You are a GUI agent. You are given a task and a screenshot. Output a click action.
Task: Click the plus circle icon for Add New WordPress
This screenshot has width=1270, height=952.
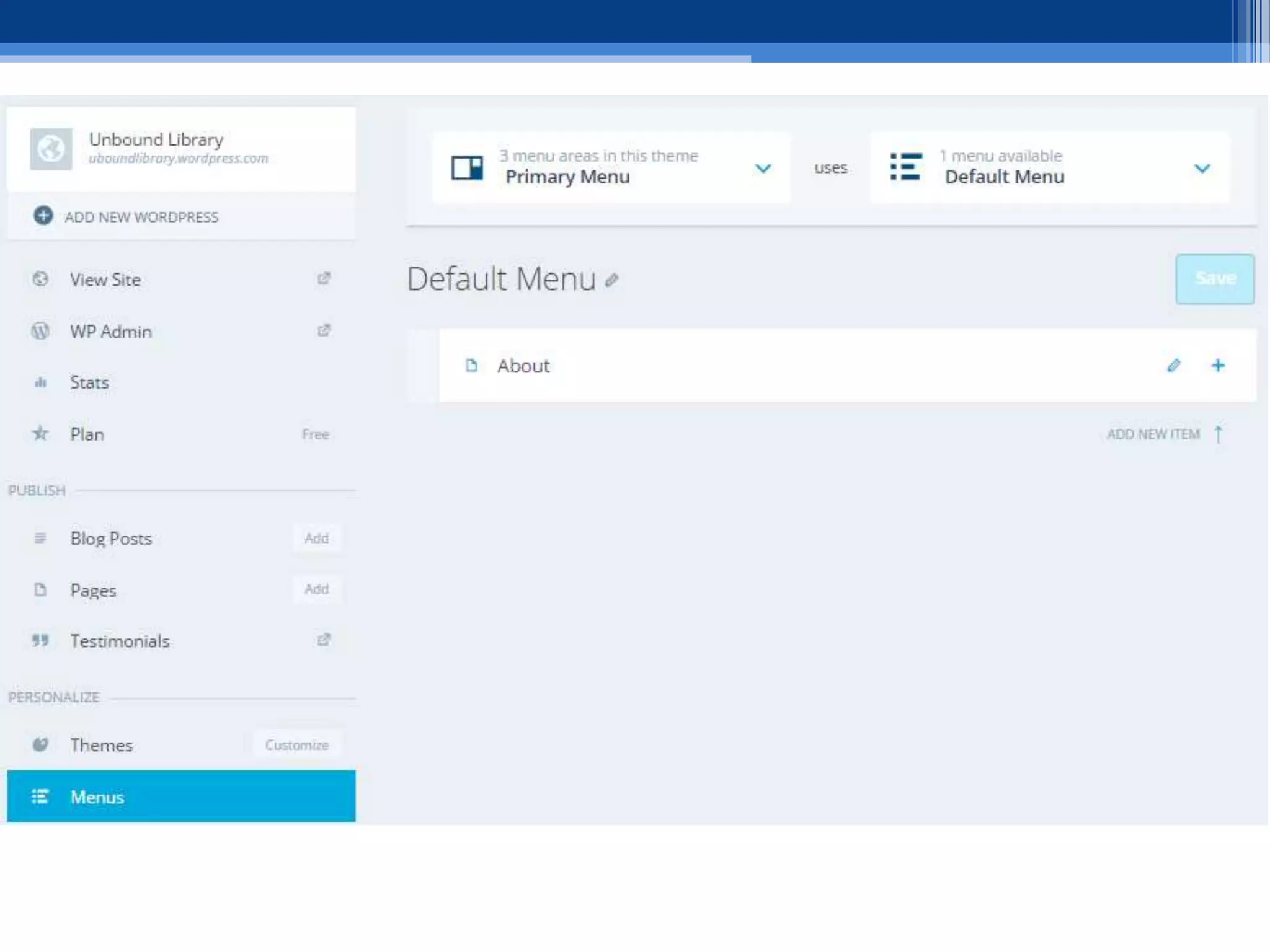(x=43, y=216)
